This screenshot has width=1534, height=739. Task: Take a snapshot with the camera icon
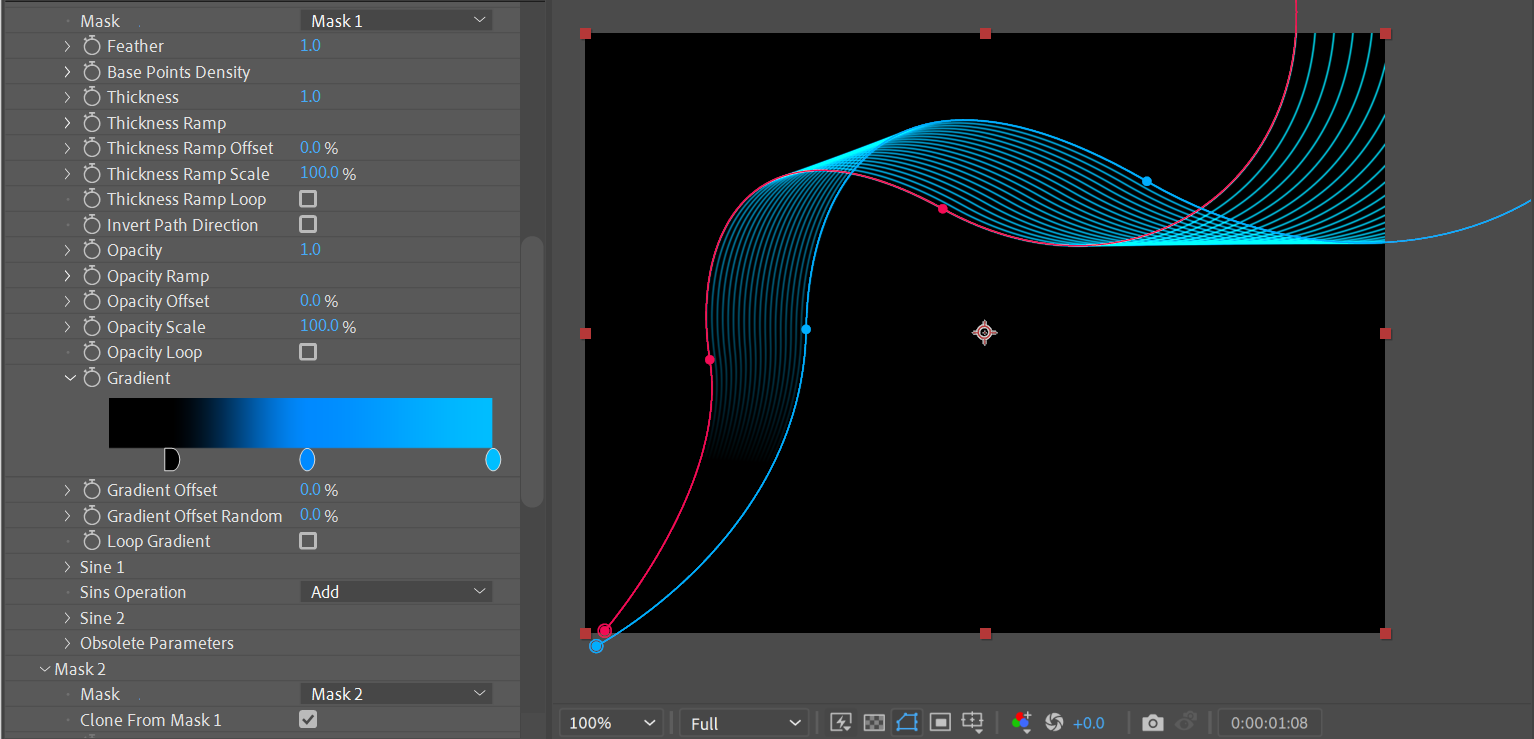[1153, 722]
